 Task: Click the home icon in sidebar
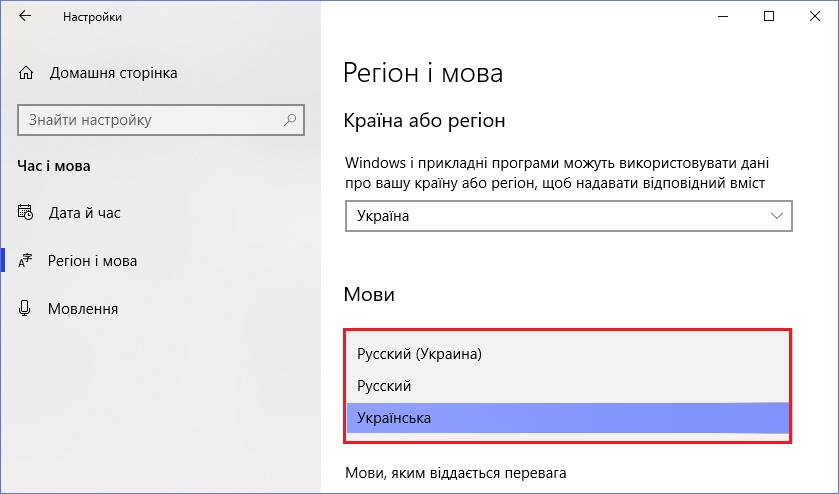coord(26,73)
